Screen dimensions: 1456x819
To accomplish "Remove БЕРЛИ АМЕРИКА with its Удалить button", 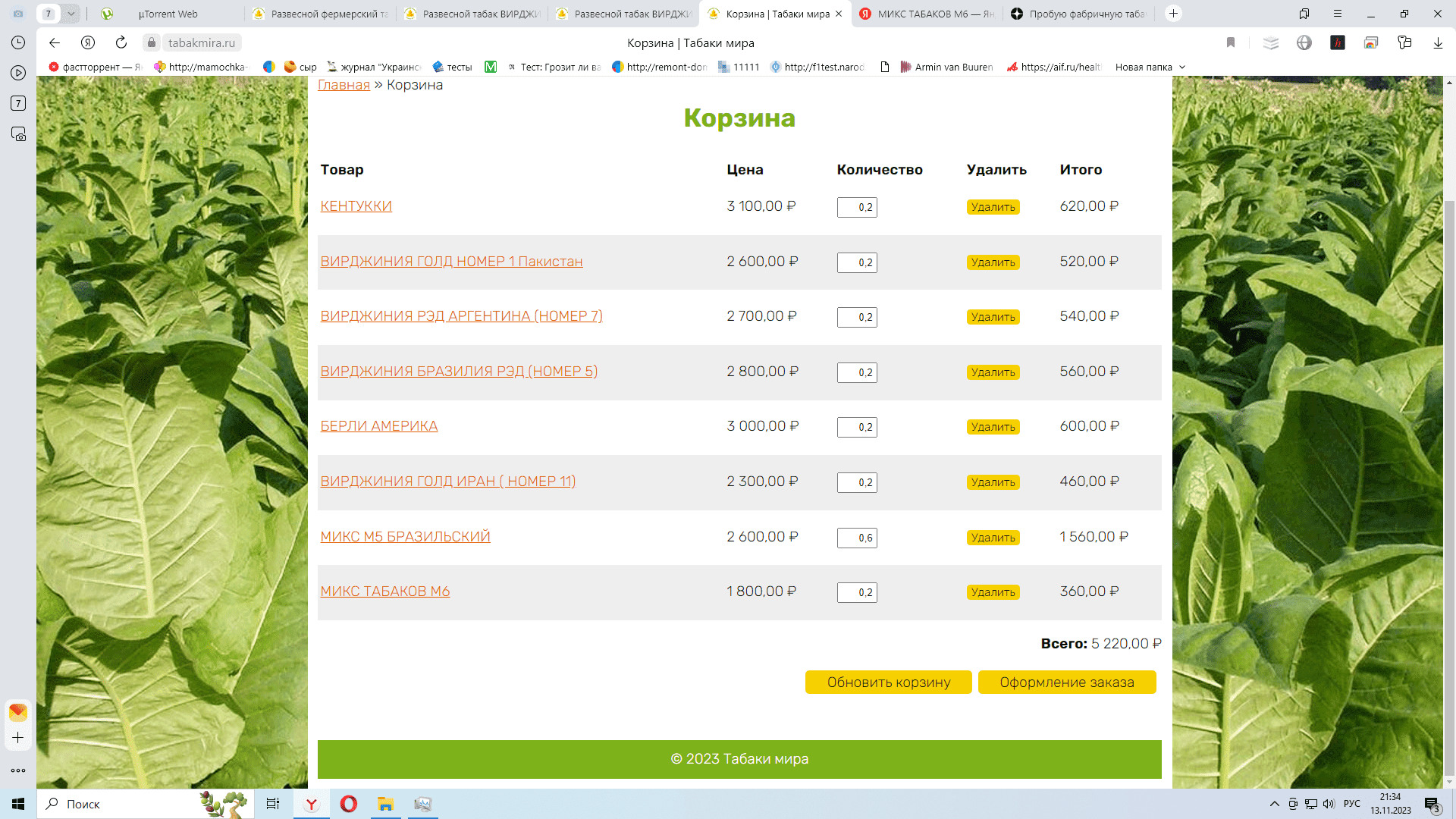I will pyautogui.click(x=993, y=427).
